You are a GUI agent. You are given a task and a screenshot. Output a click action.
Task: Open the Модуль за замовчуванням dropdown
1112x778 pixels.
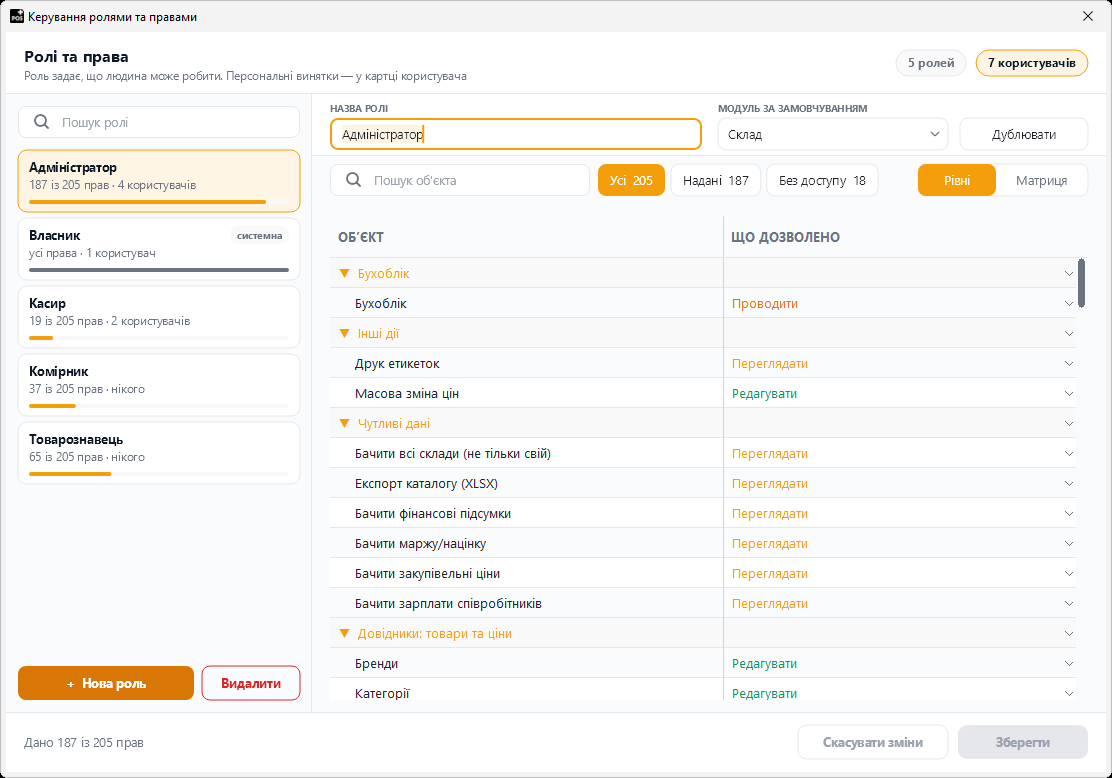(x=833, y=134)
